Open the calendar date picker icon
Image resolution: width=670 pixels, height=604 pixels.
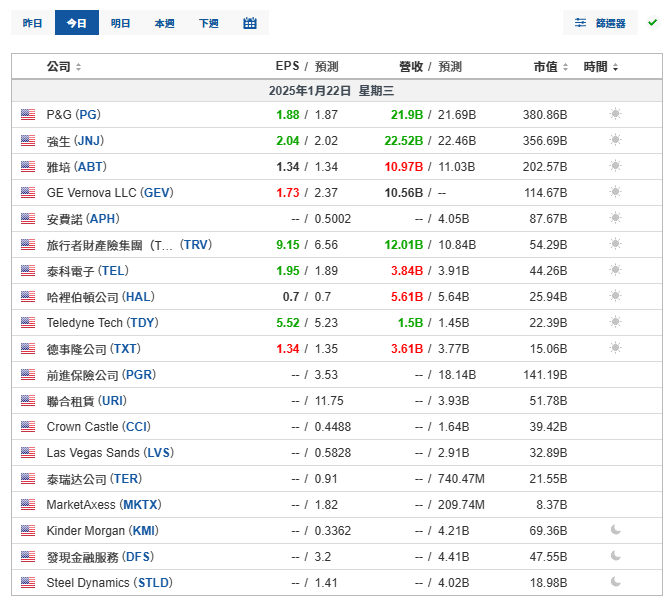pos(250,23)
